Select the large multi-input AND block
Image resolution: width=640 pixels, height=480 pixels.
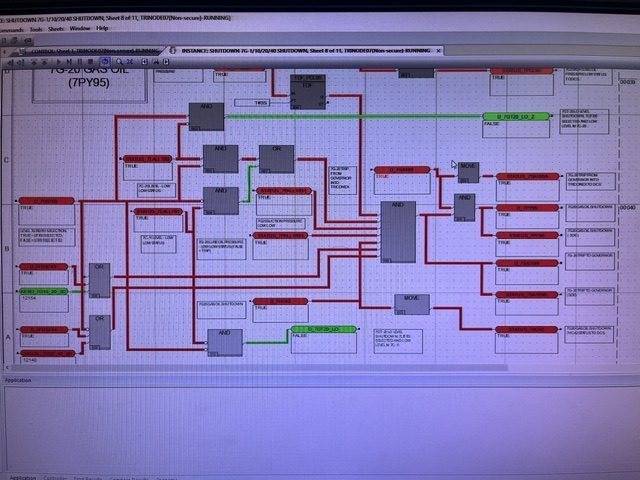398,231
